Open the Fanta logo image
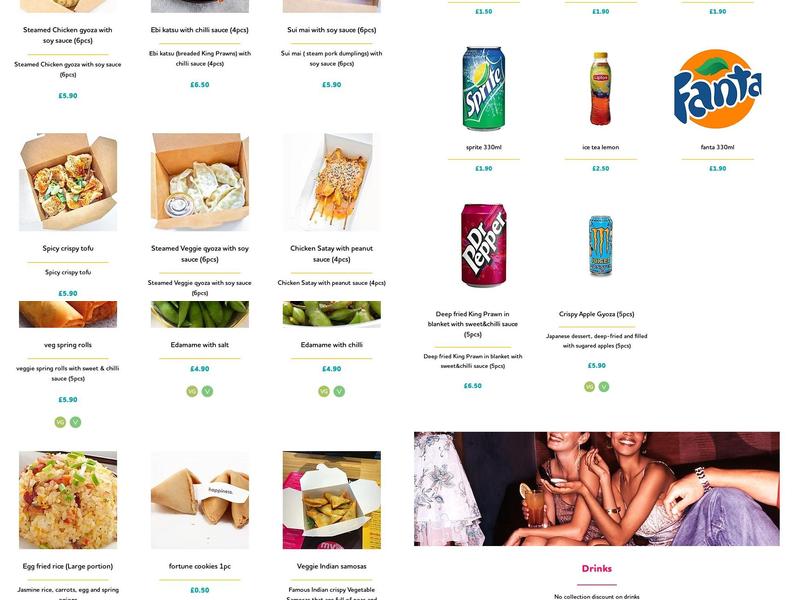The height and width of the screenshot is (600, 800). coord(717,89)
